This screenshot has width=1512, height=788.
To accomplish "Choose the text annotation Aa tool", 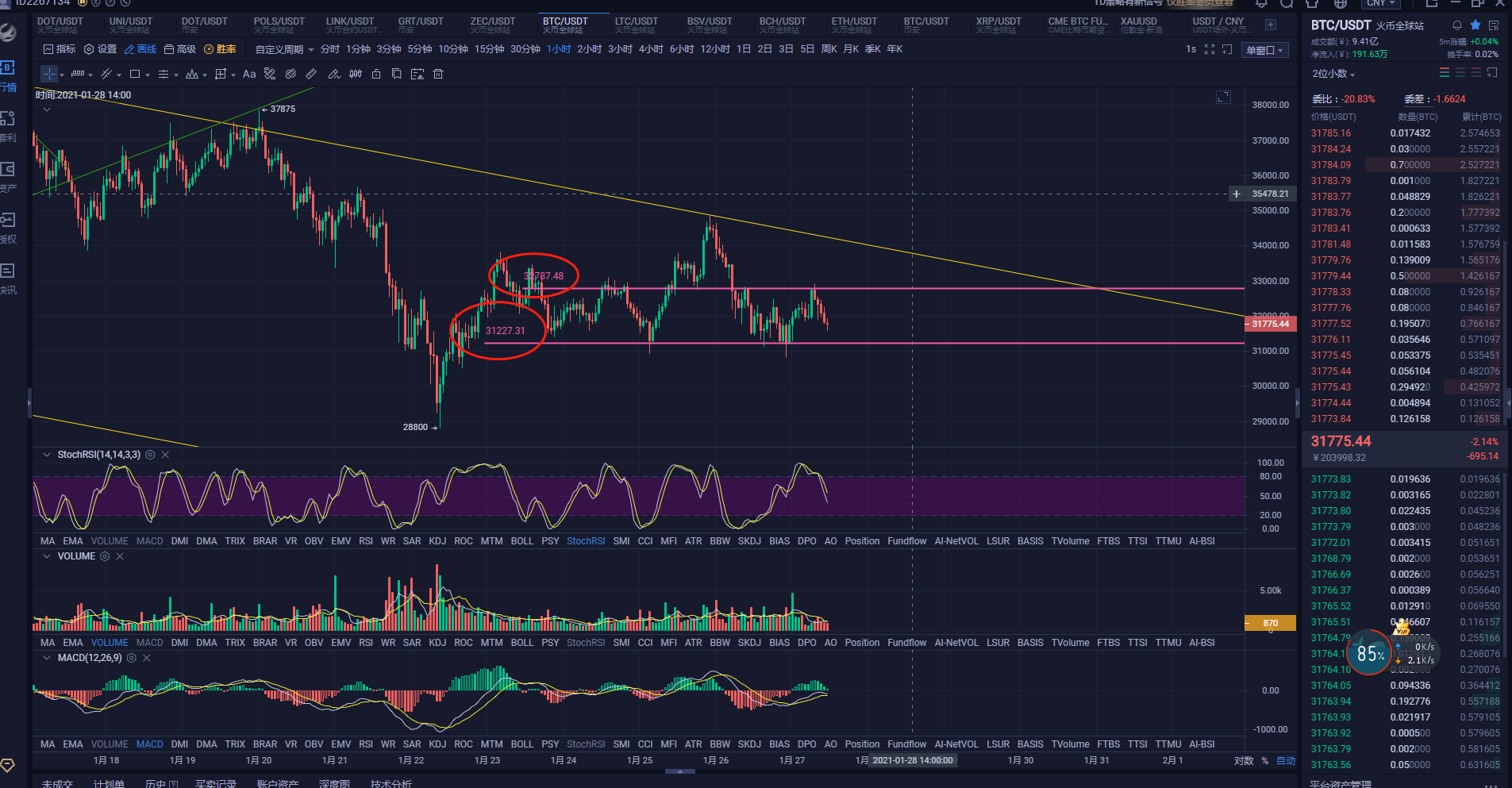I will [x=249, y=74].
